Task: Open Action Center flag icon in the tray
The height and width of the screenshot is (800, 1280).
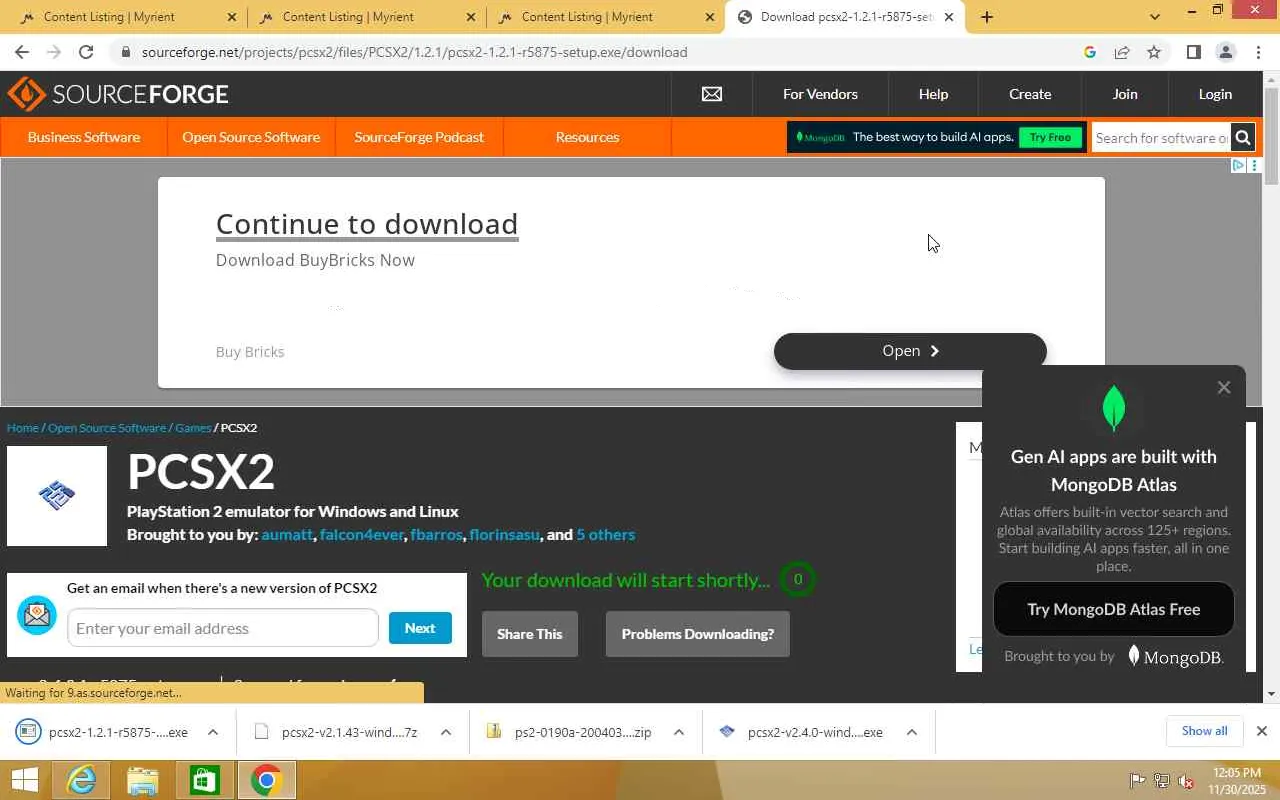Action: point(1138,781)
